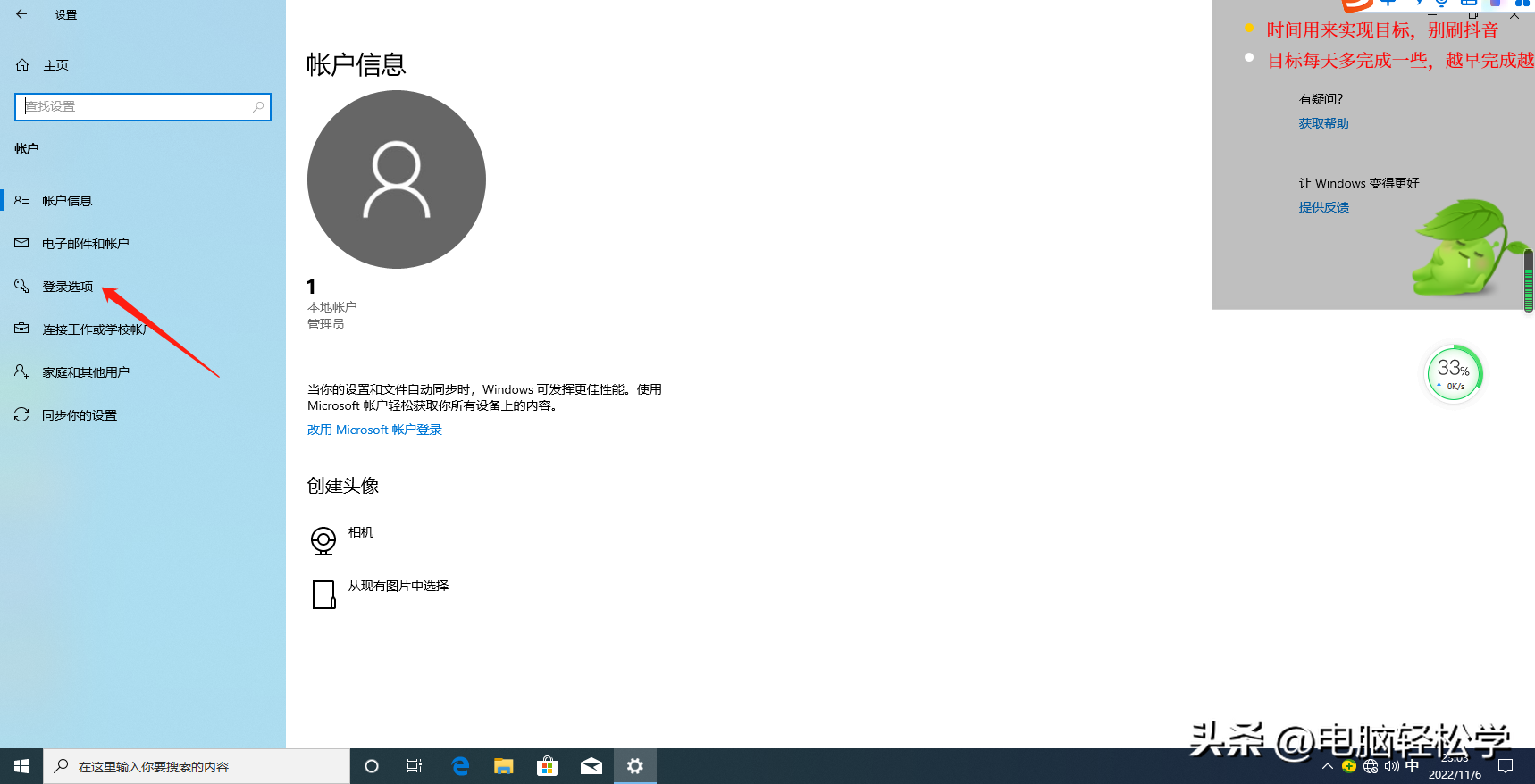Viewport: 1535px width, 784px height.
Task: Click the 获取帮助 link
Action: coord(1323,123)
